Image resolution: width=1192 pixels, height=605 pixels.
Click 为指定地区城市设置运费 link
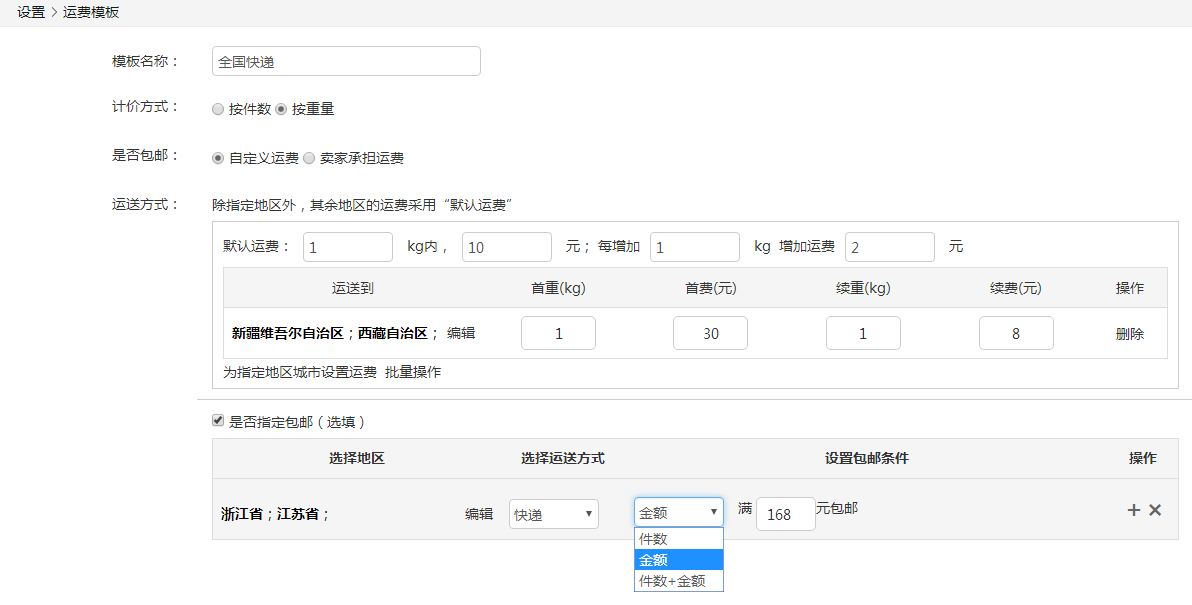tap(299, 372)
